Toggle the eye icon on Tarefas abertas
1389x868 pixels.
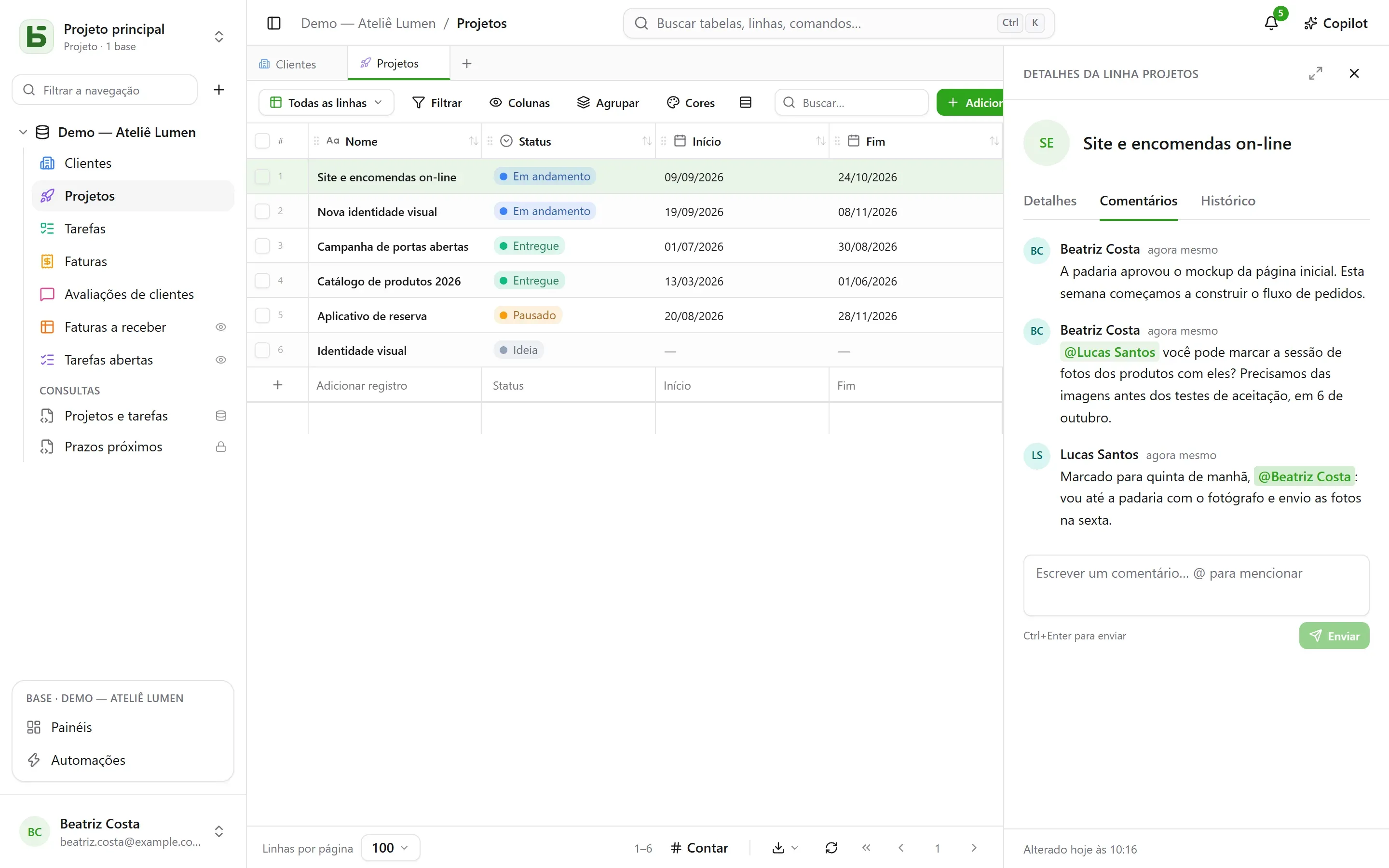tap(220, 359)
